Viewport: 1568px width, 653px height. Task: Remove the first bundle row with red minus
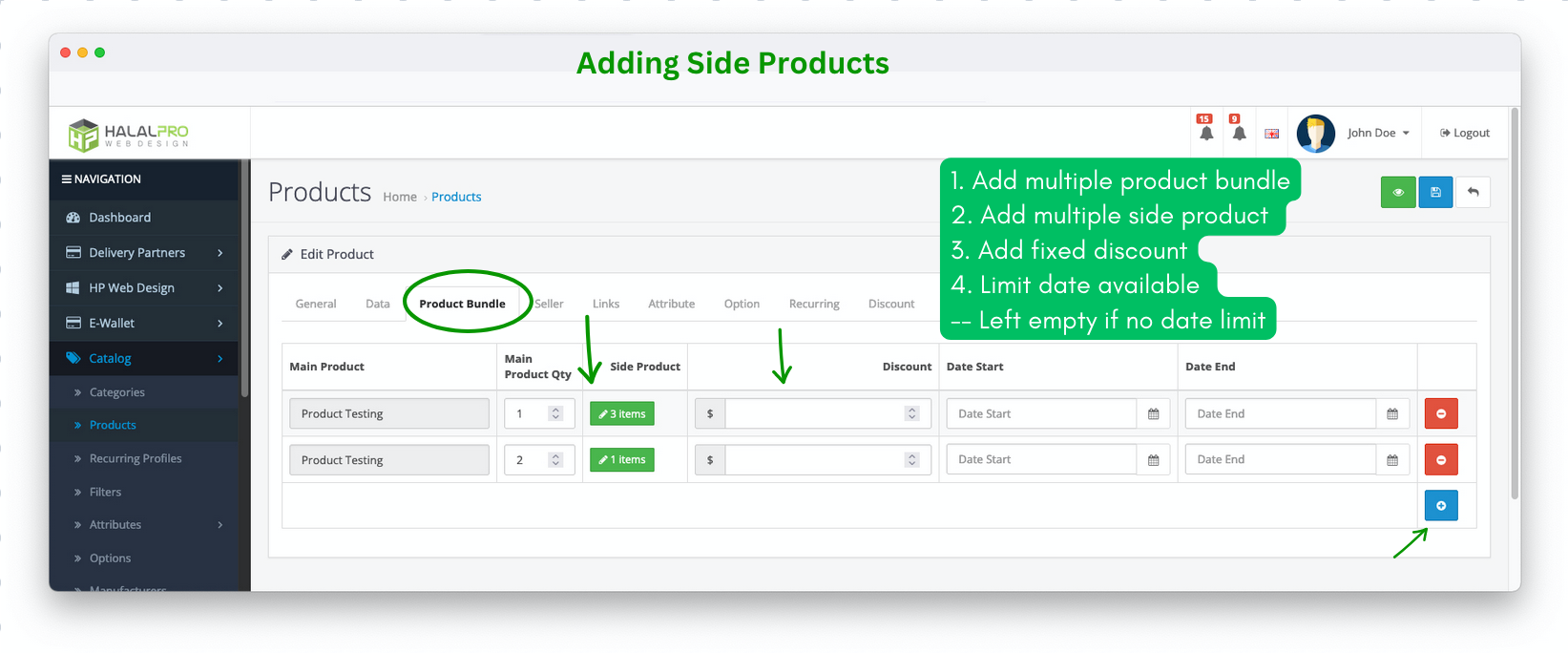pos(1441,413)
